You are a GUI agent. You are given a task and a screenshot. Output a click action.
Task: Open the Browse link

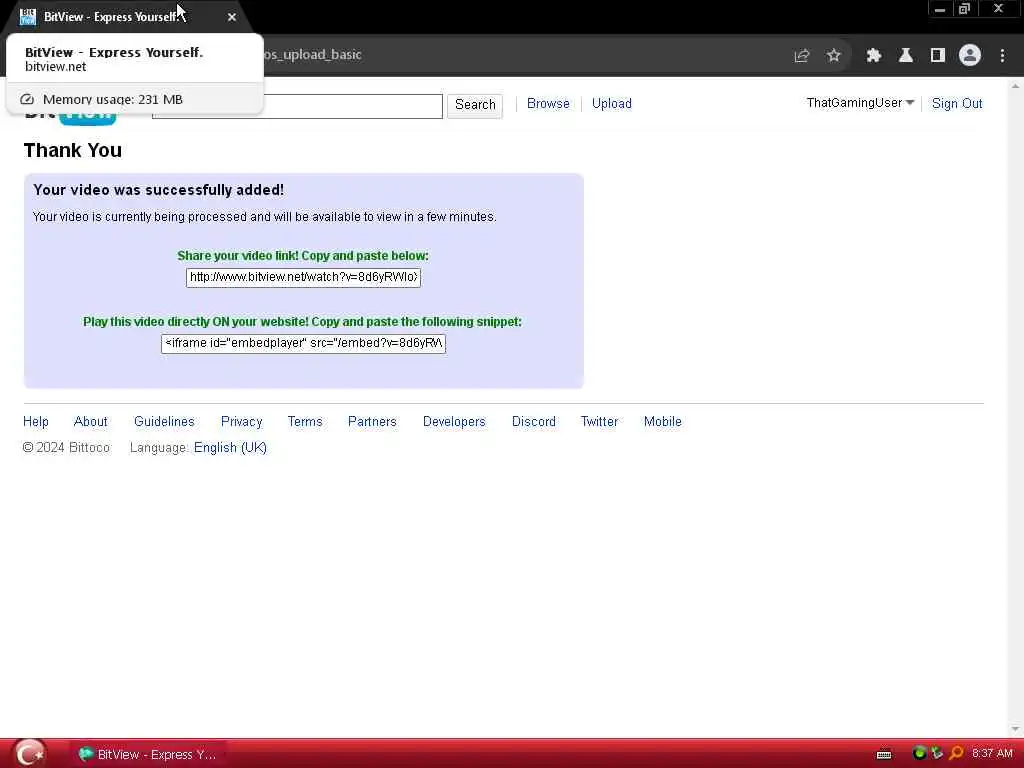(548, 103)
